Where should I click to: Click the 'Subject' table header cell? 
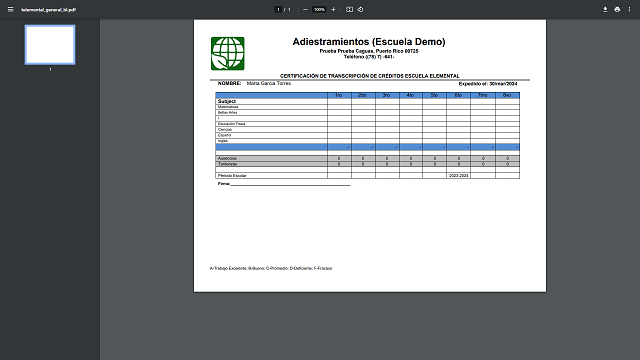[x=271, y=101]
